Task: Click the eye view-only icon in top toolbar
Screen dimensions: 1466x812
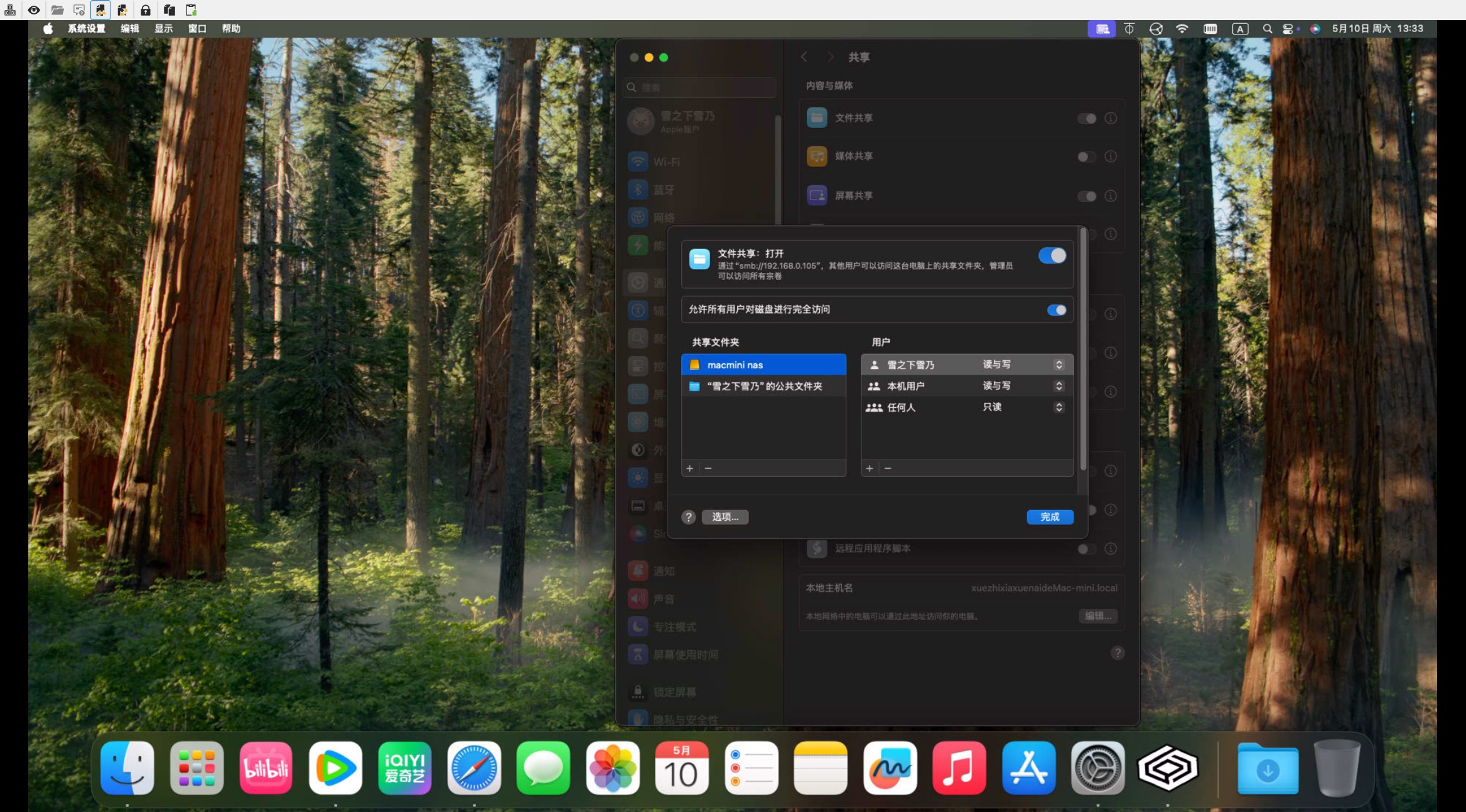Action: (x=34, y=10)
